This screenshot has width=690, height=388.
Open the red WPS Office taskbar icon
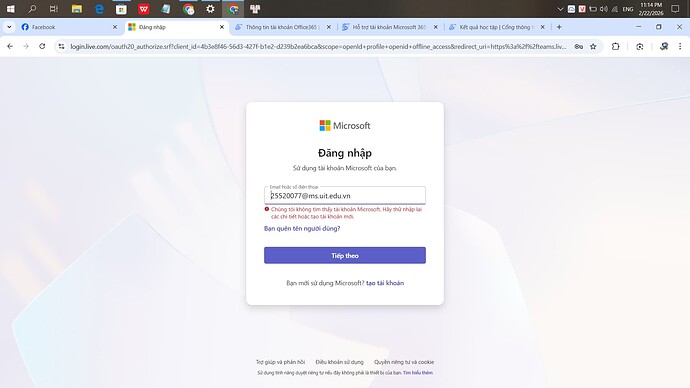[143, 9]
